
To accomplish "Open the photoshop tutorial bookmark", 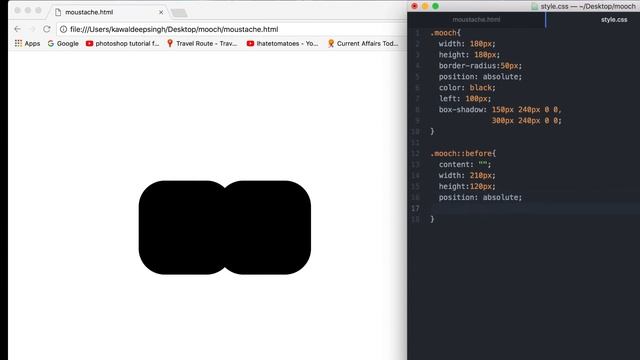I will (x=122, y=43).
